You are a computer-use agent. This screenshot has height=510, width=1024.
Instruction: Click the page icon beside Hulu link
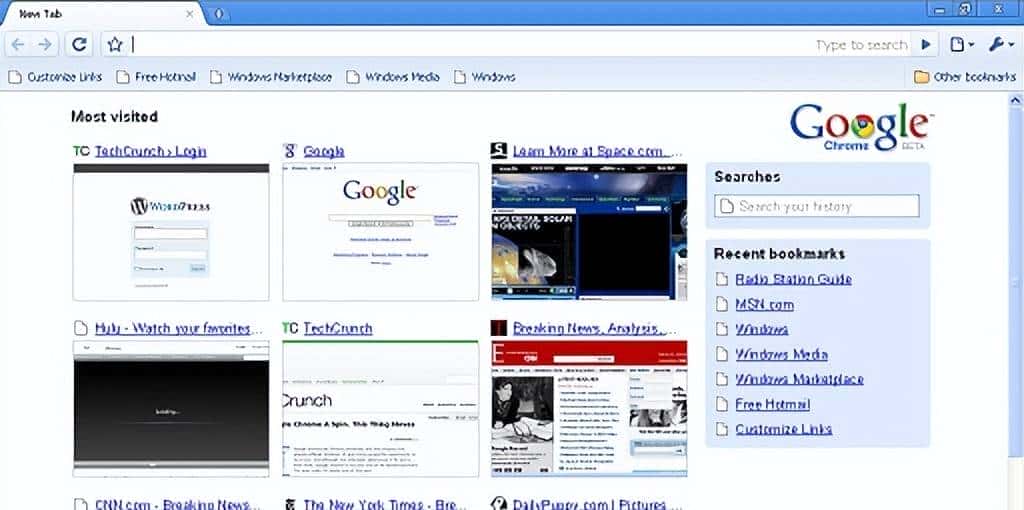80,328
